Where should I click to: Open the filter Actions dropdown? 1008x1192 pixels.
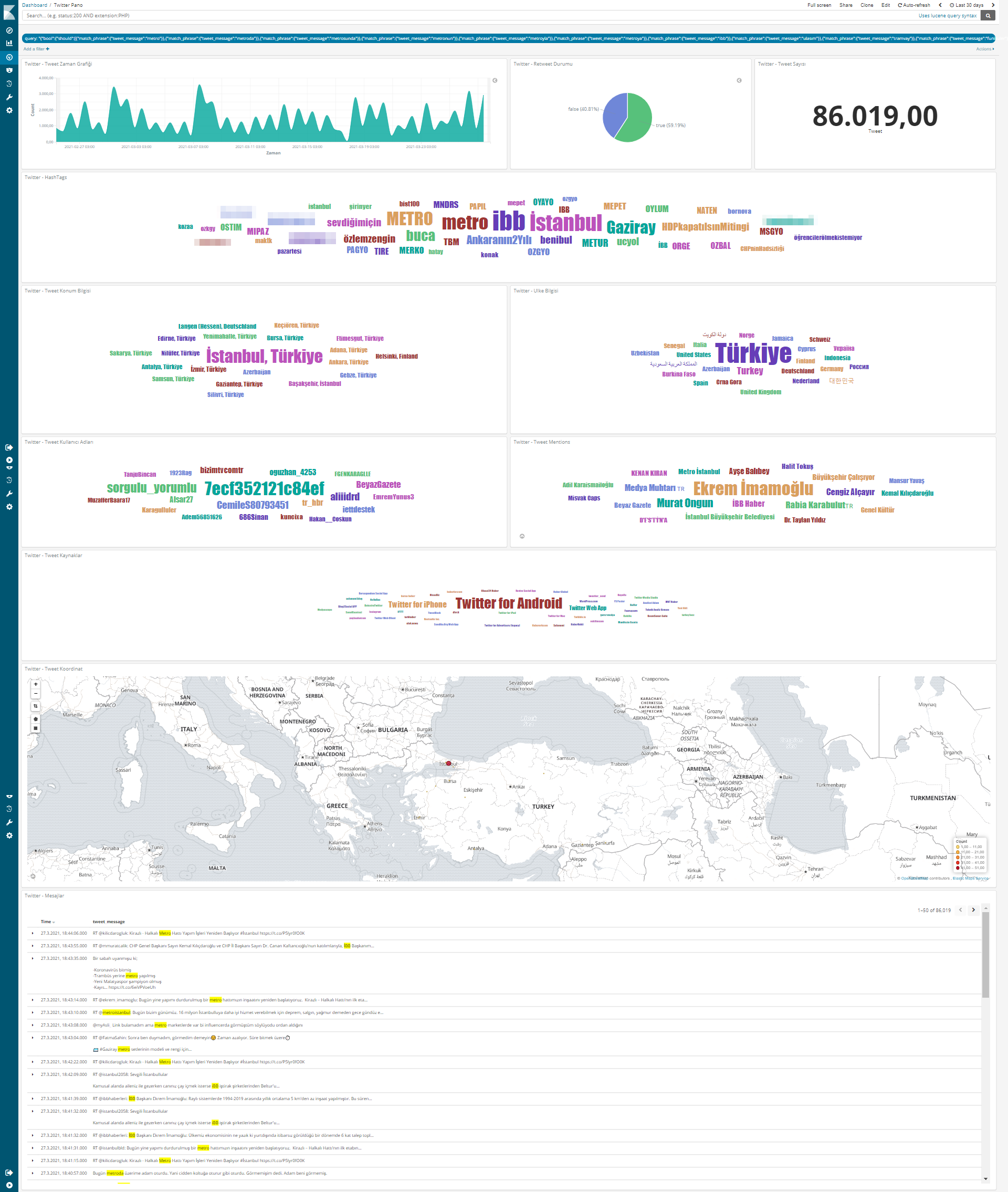coord(984,49)
